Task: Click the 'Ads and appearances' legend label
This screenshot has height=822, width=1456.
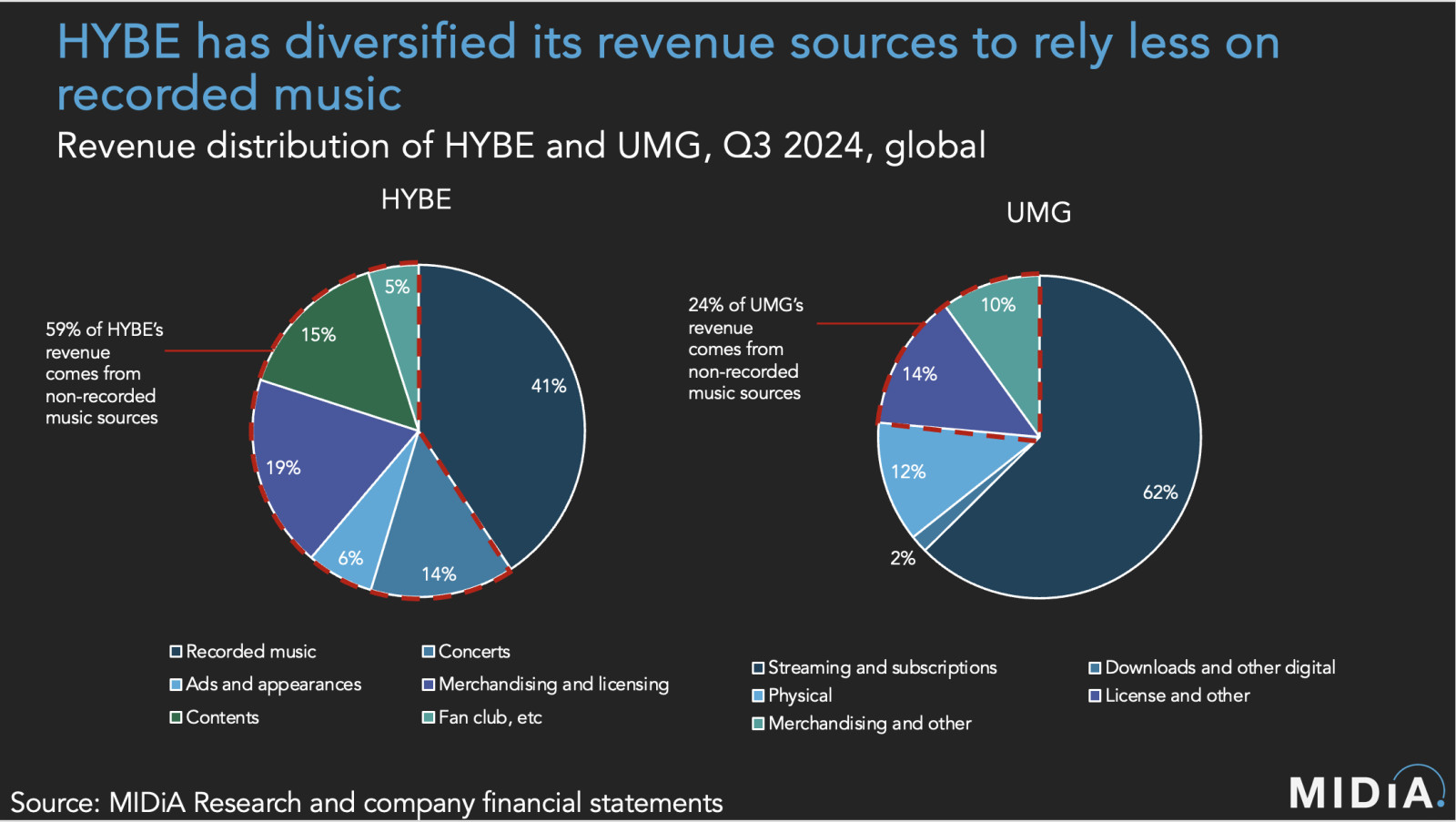Action: 273,685
